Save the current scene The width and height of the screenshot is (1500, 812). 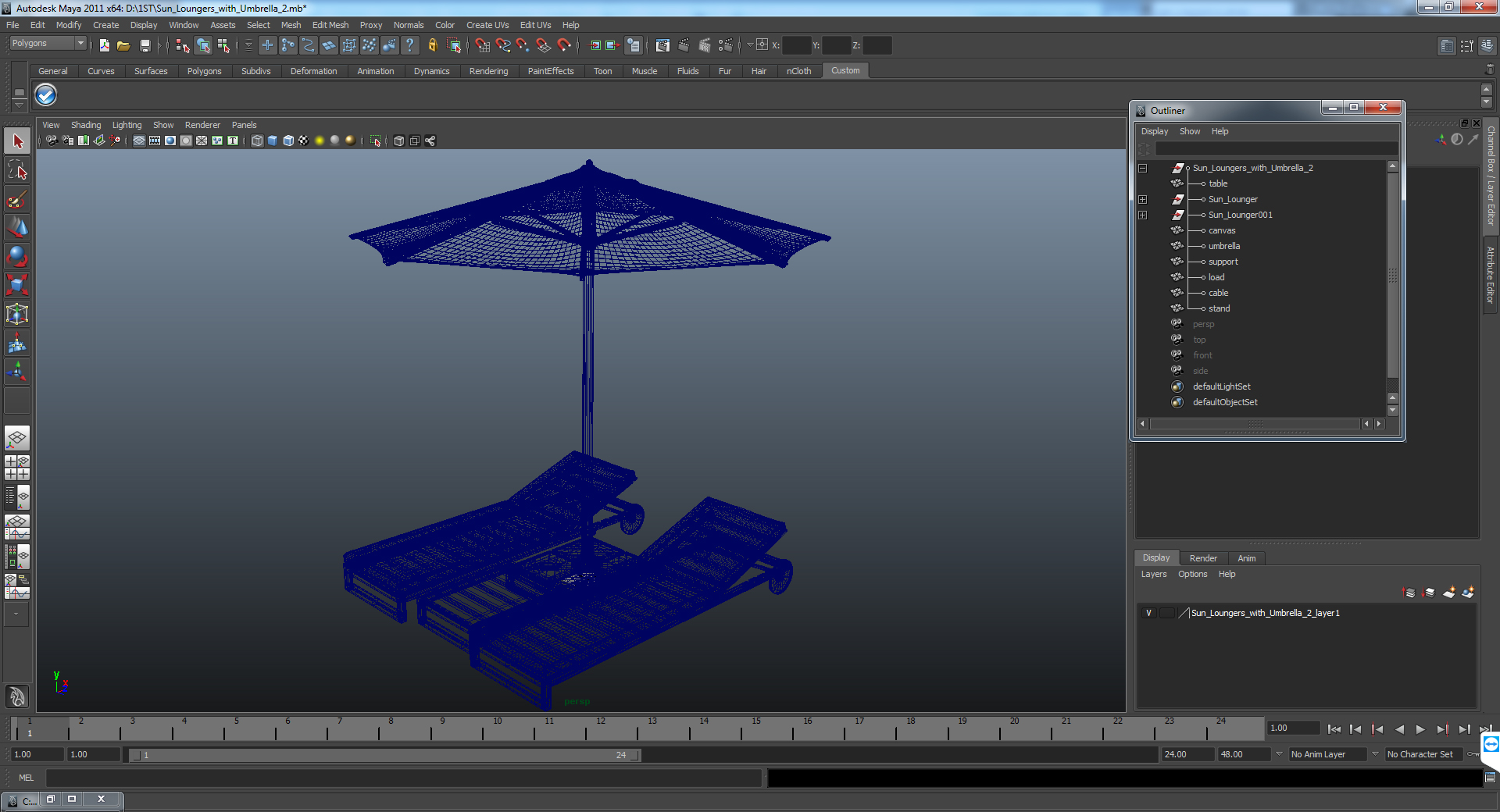tap(145, 45)
